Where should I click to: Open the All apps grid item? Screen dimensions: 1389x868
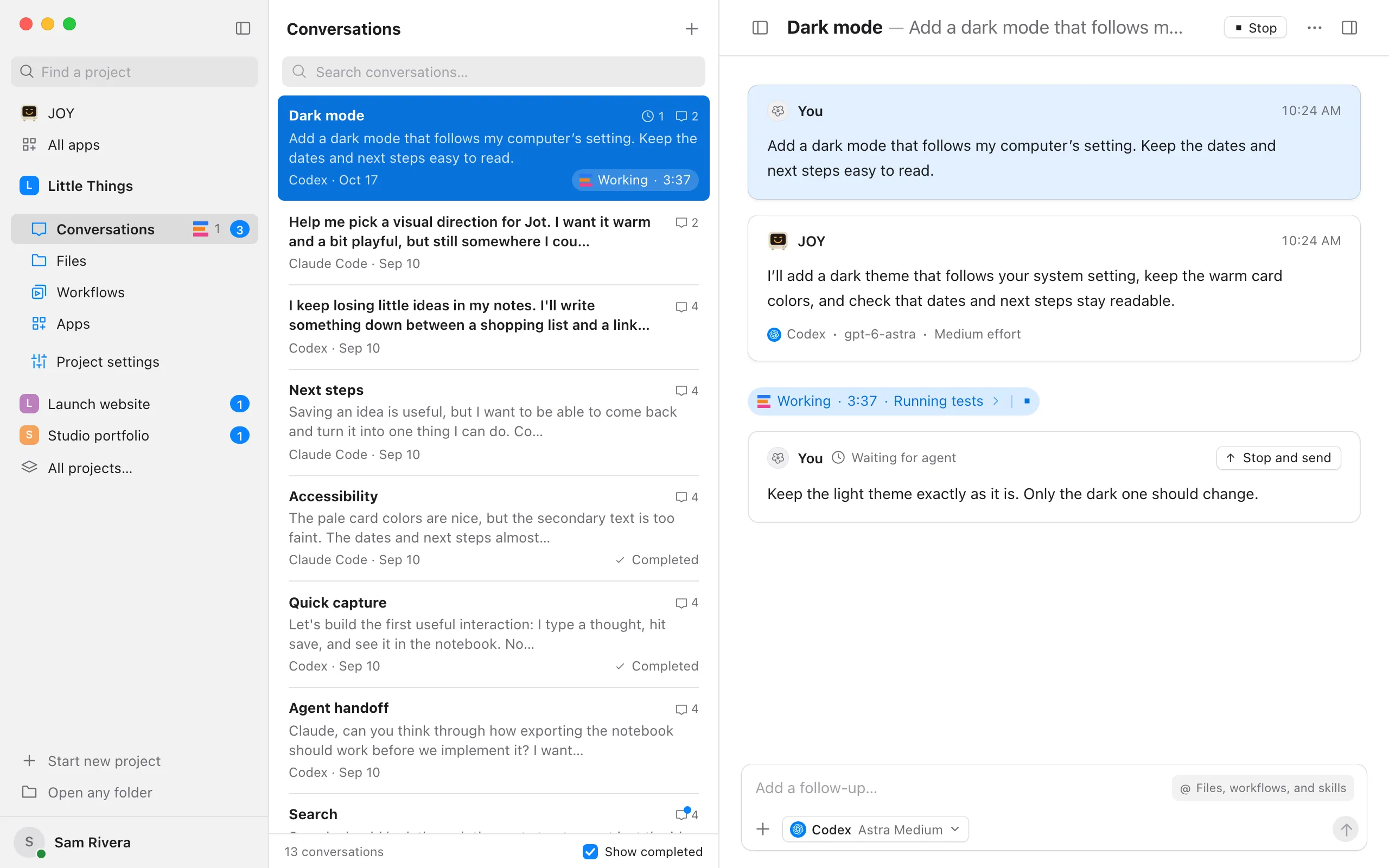135,145
